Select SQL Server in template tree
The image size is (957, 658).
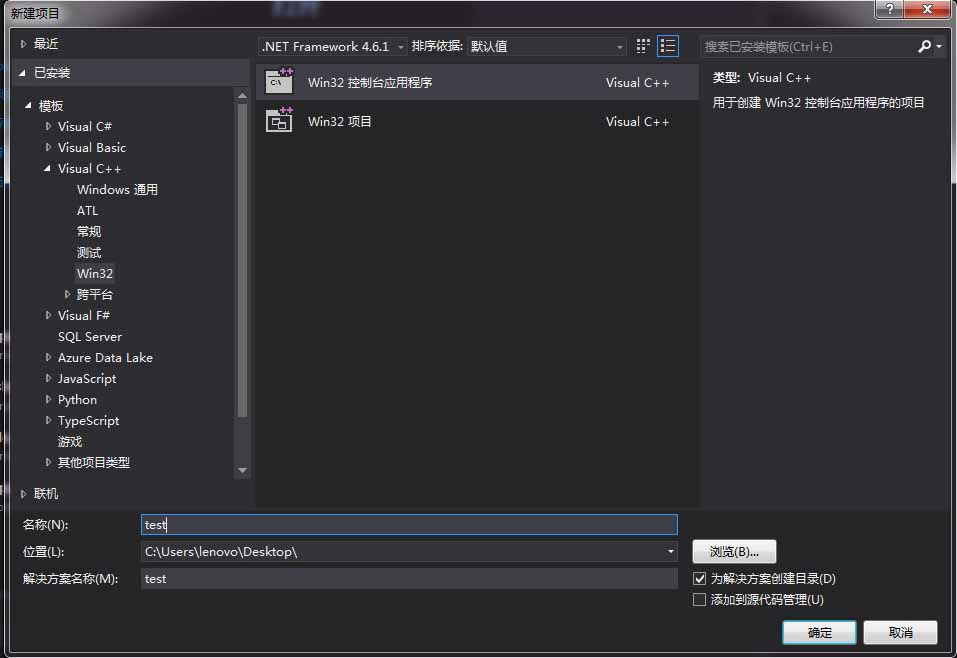click(90, 336)
